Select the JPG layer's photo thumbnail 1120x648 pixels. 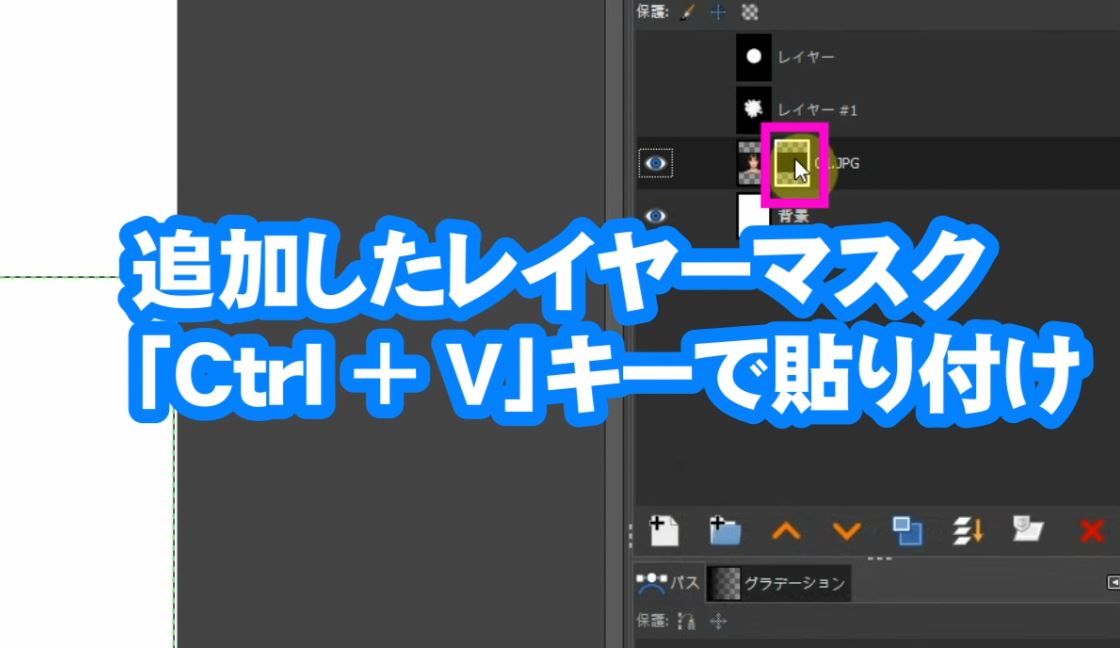749,164
